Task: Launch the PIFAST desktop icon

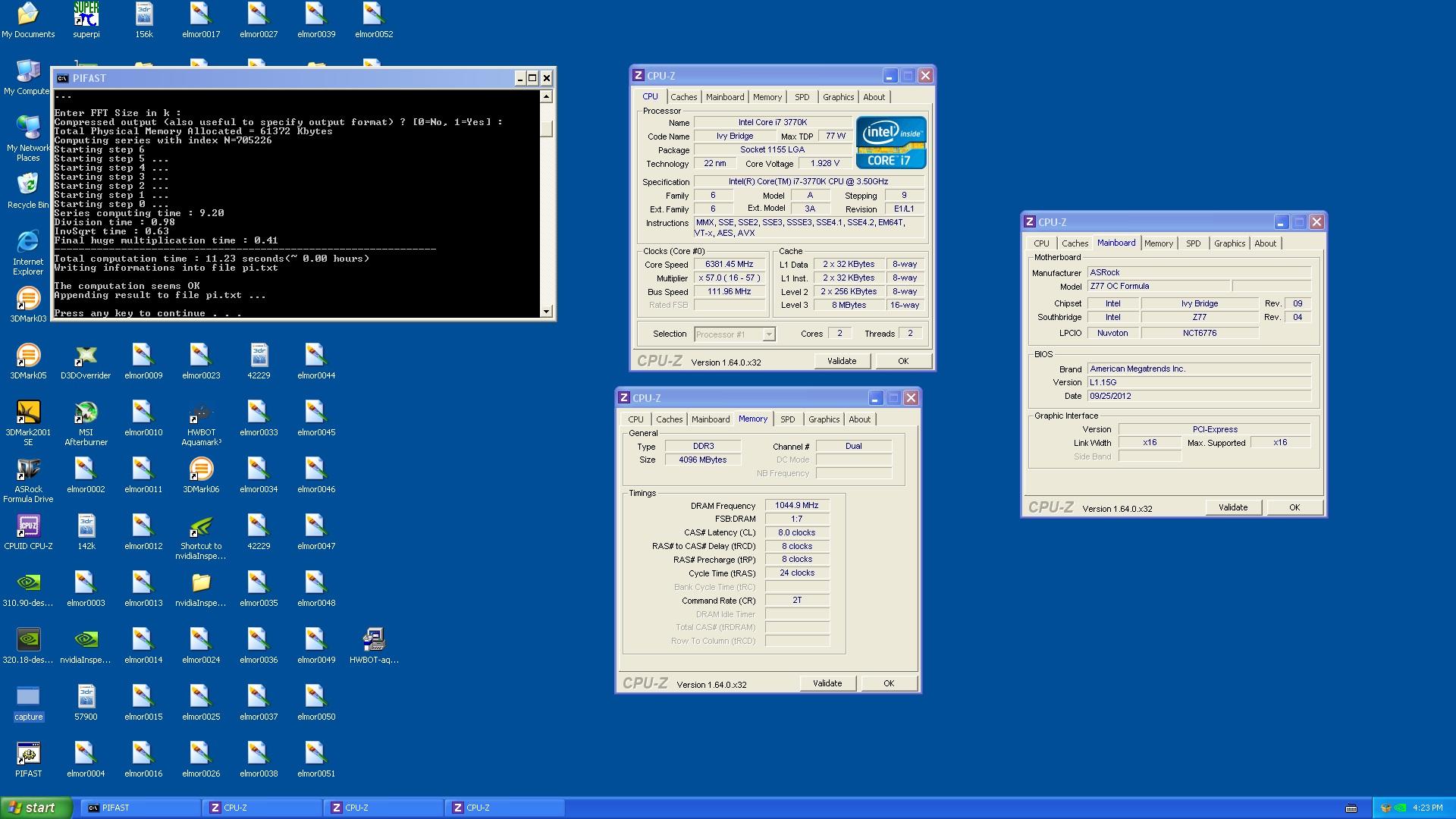Action: pos(28,760)
